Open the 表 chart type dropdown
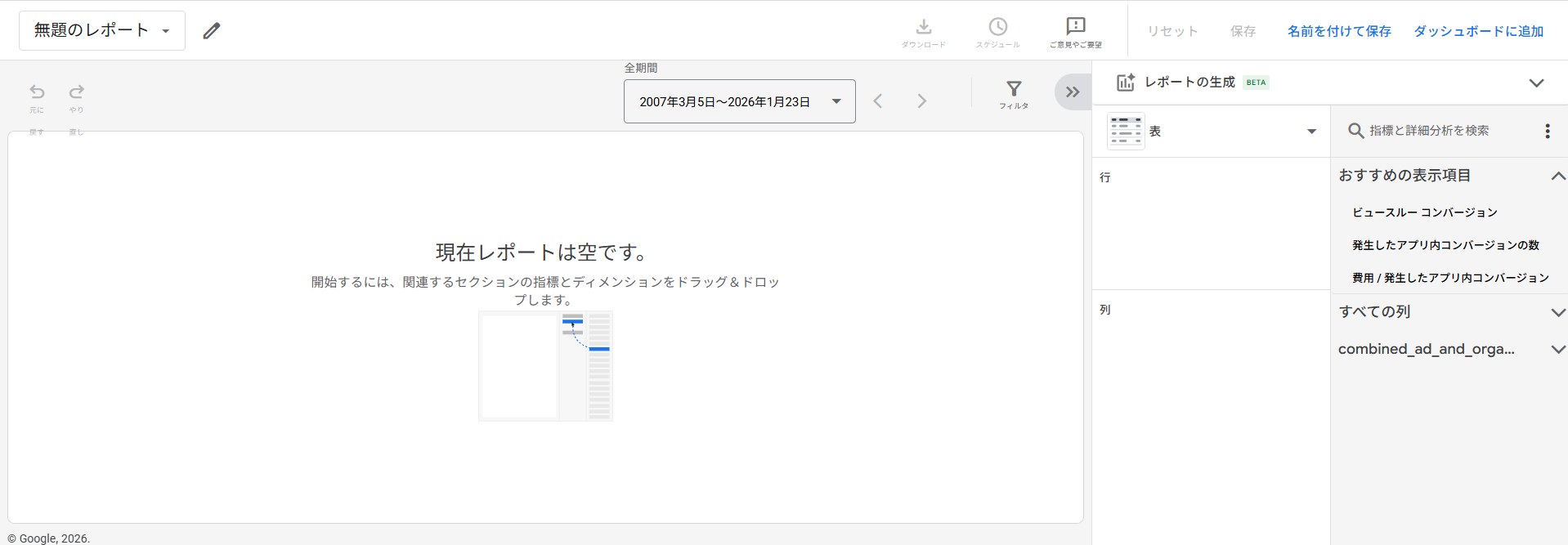The image size is (1568, 545). (x=1212, y=132)
